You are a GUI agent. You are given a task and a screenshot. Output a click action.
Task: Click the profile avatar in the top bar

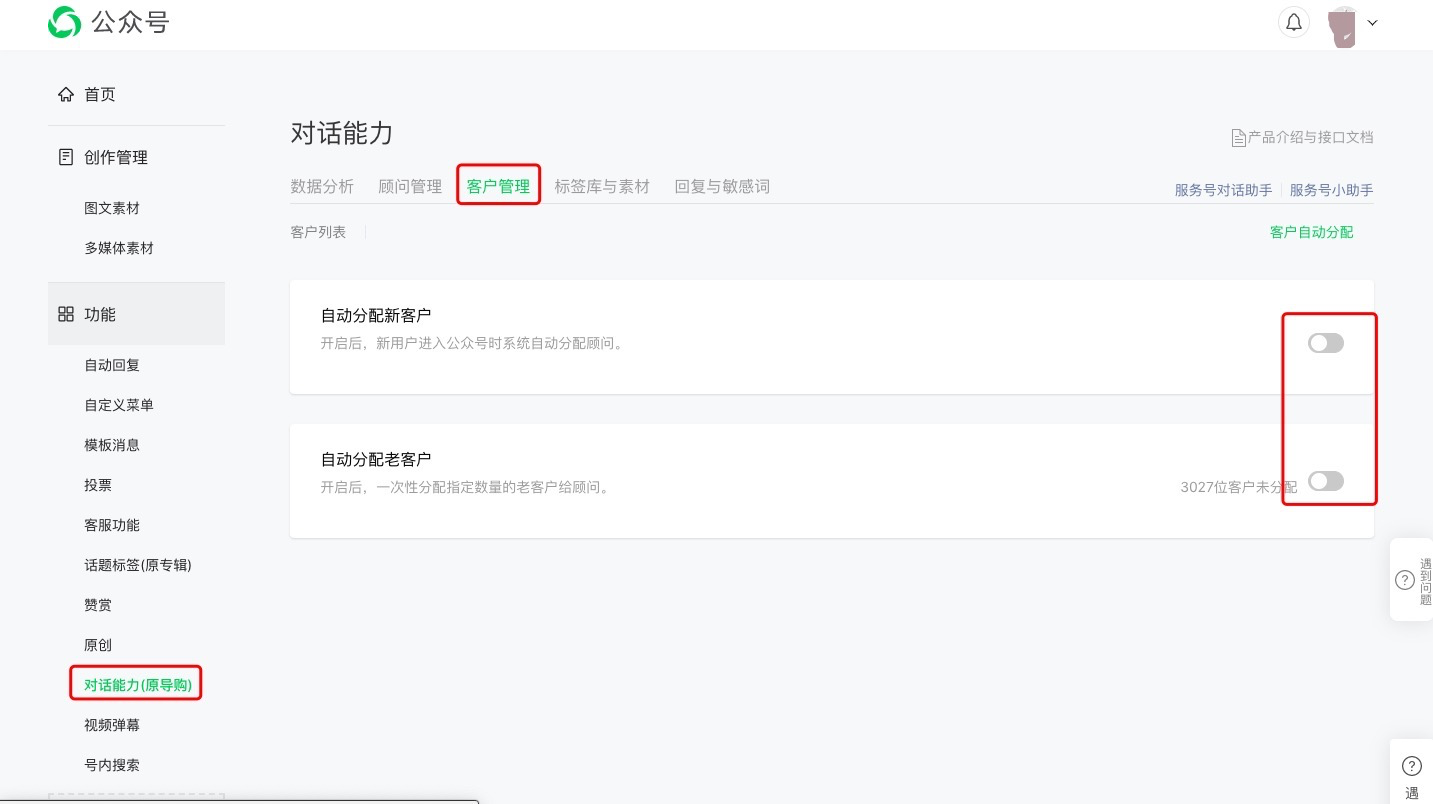1343,22
